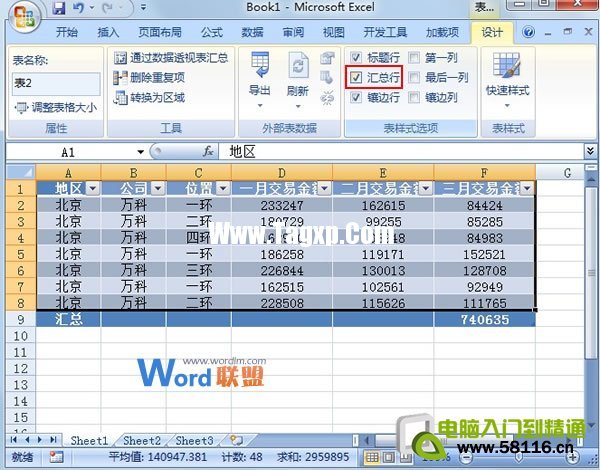Click the macro record status icon
This screenshot has width=600, height=470.
coord(57,457)
